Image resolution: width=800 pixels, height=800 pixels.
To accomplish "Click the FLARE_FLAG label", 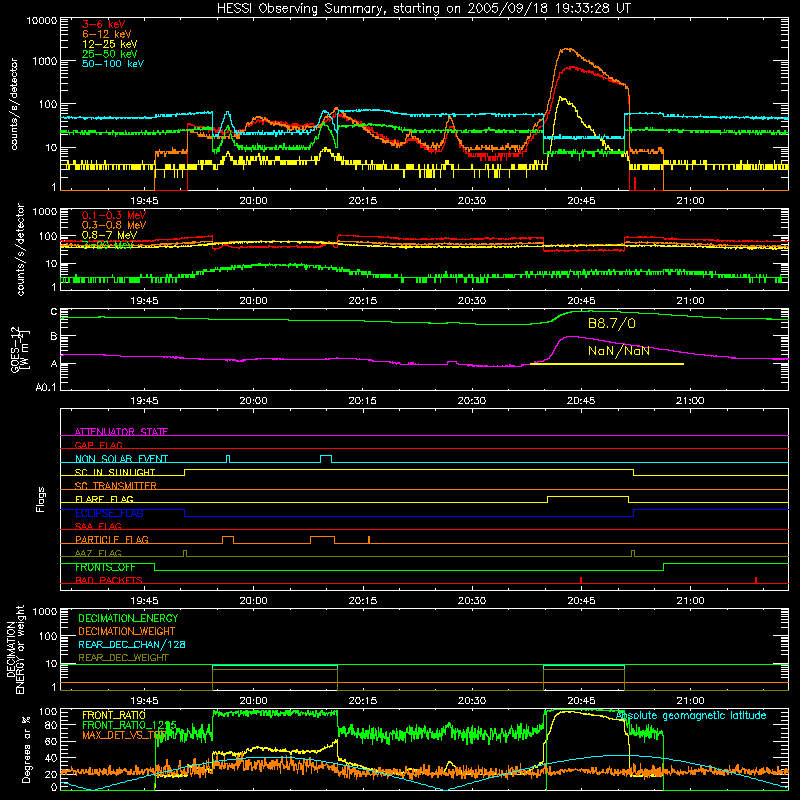I will point(104,499).
